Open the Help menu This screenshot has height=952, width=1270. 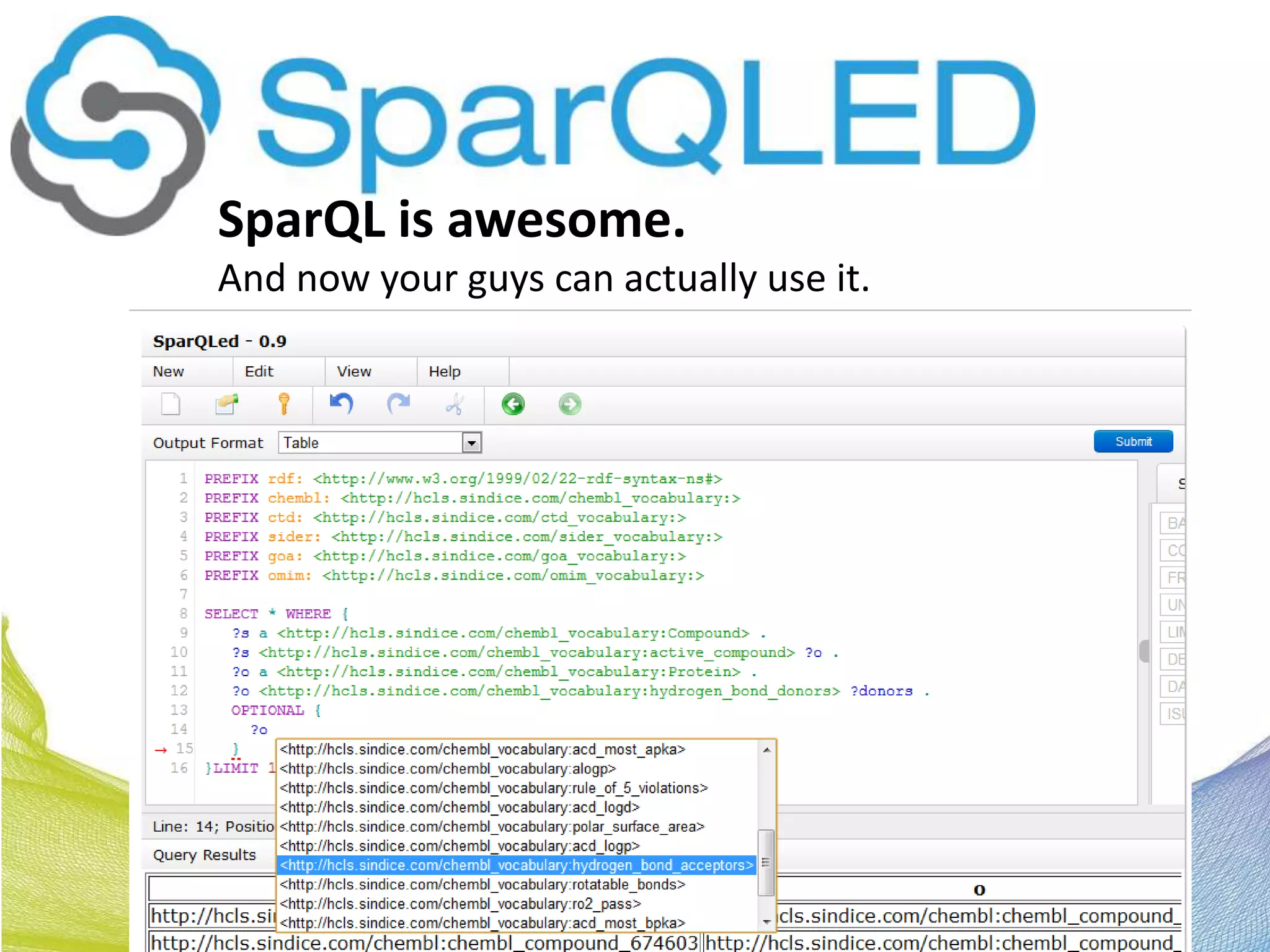tap(445, 371)
